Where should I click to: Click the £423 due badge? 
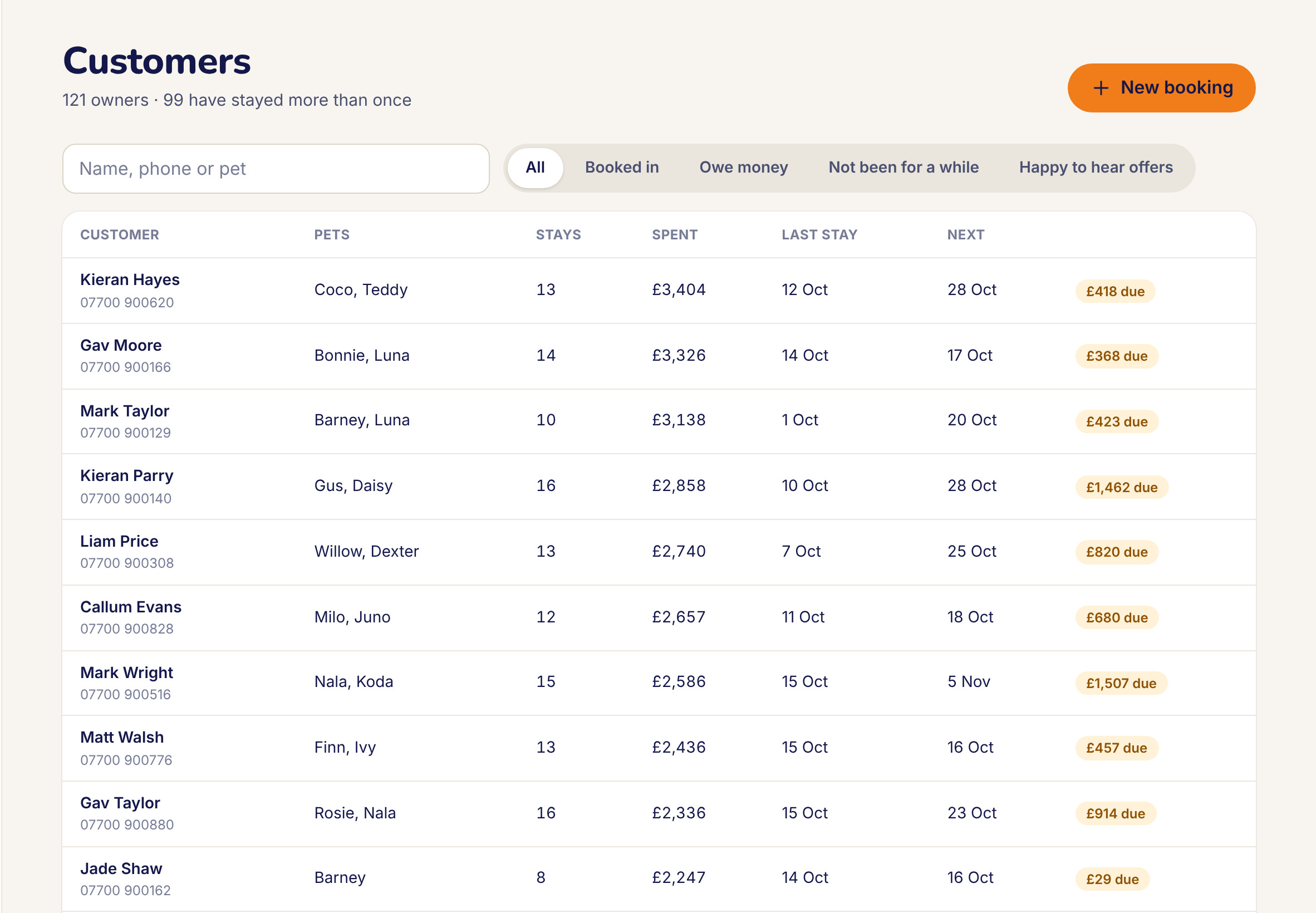tap(1116, 421)
